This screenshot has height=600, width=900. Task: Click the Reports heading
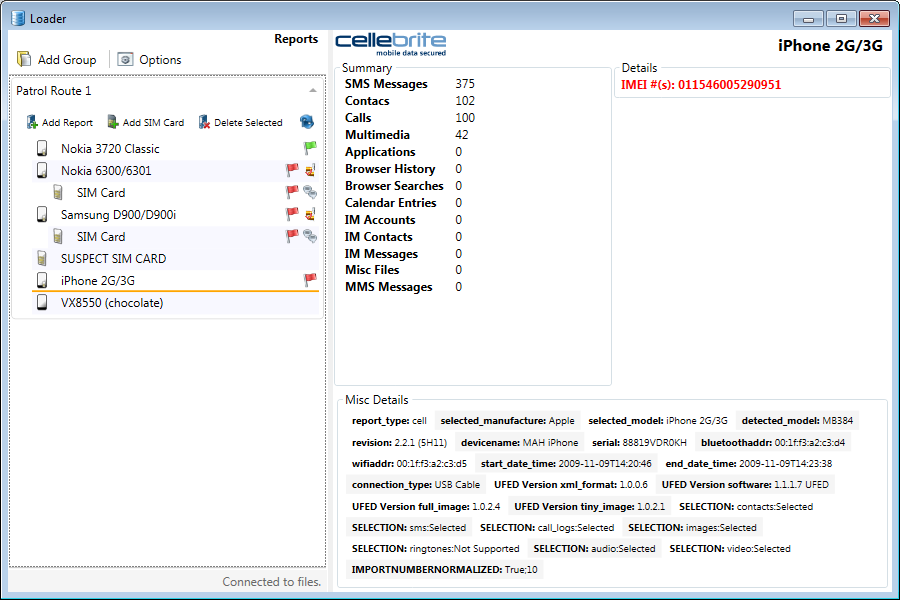point(296,39)
